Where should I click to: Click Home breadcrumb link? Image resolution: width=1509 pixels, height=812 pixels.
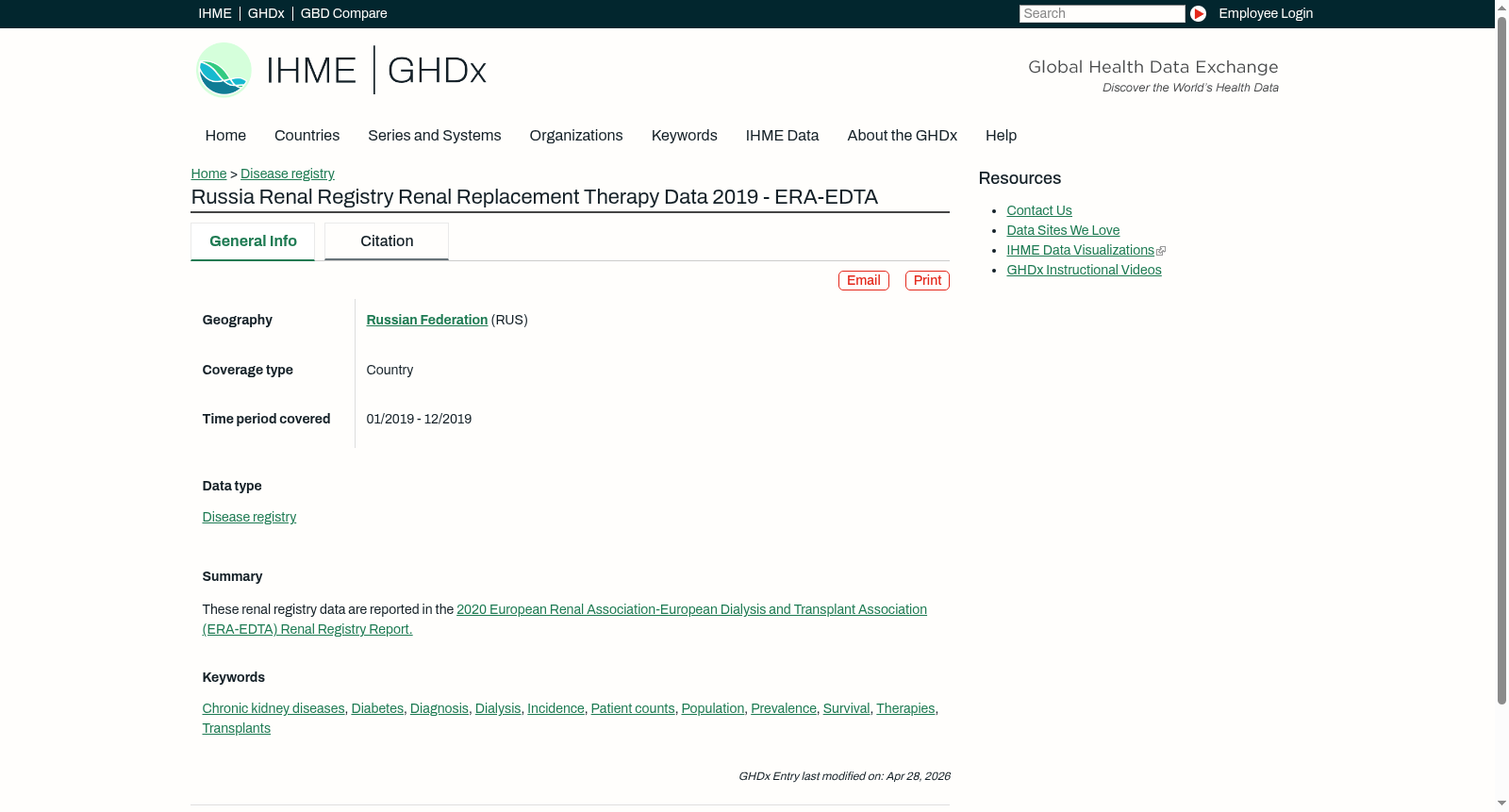click(208, 174)
